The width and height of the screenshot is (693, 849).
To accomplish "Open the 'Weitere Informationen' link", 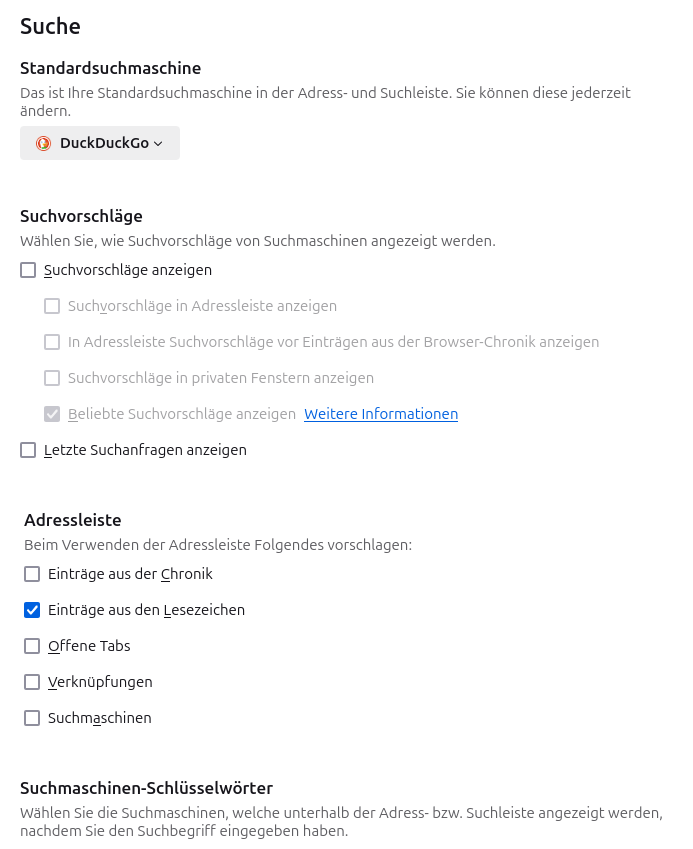I will tap(381, 414).
